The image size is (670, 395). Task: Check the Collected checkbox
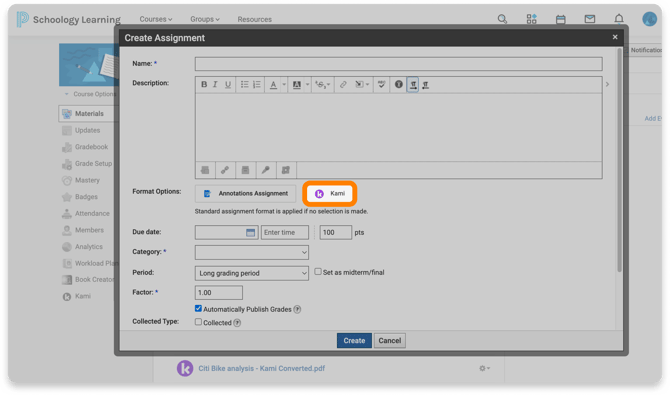pyautogui.click(x=198, y=322)
